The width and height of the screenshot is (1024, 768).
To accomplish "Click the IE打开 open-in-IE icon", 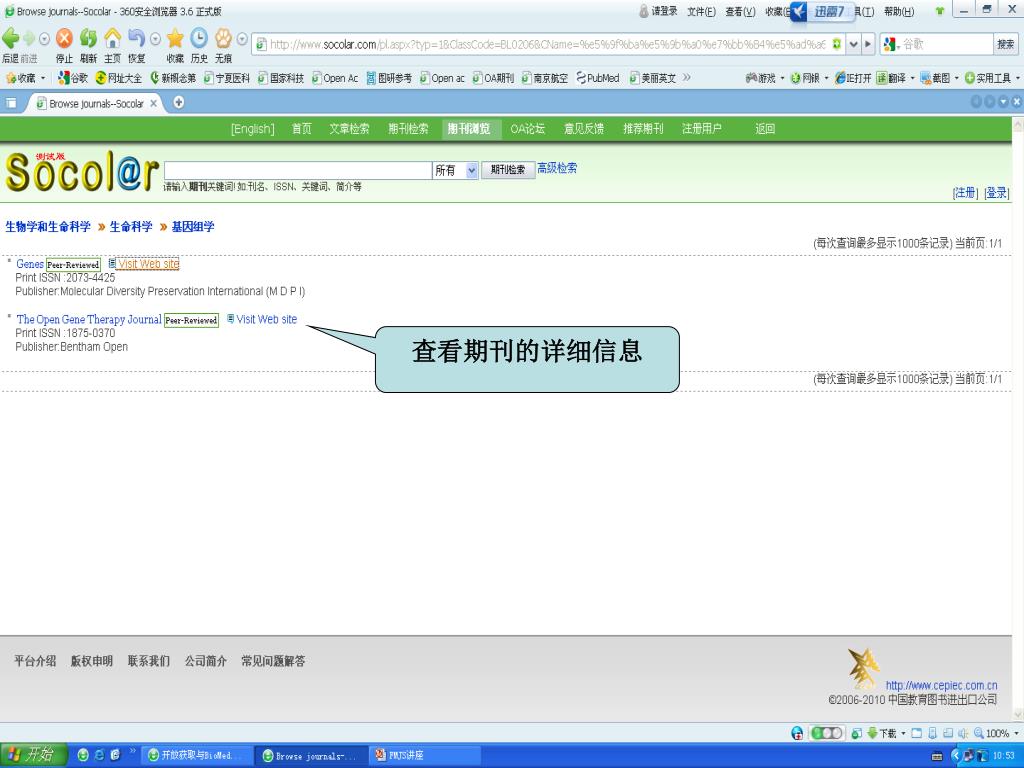I will coord(853,78).
